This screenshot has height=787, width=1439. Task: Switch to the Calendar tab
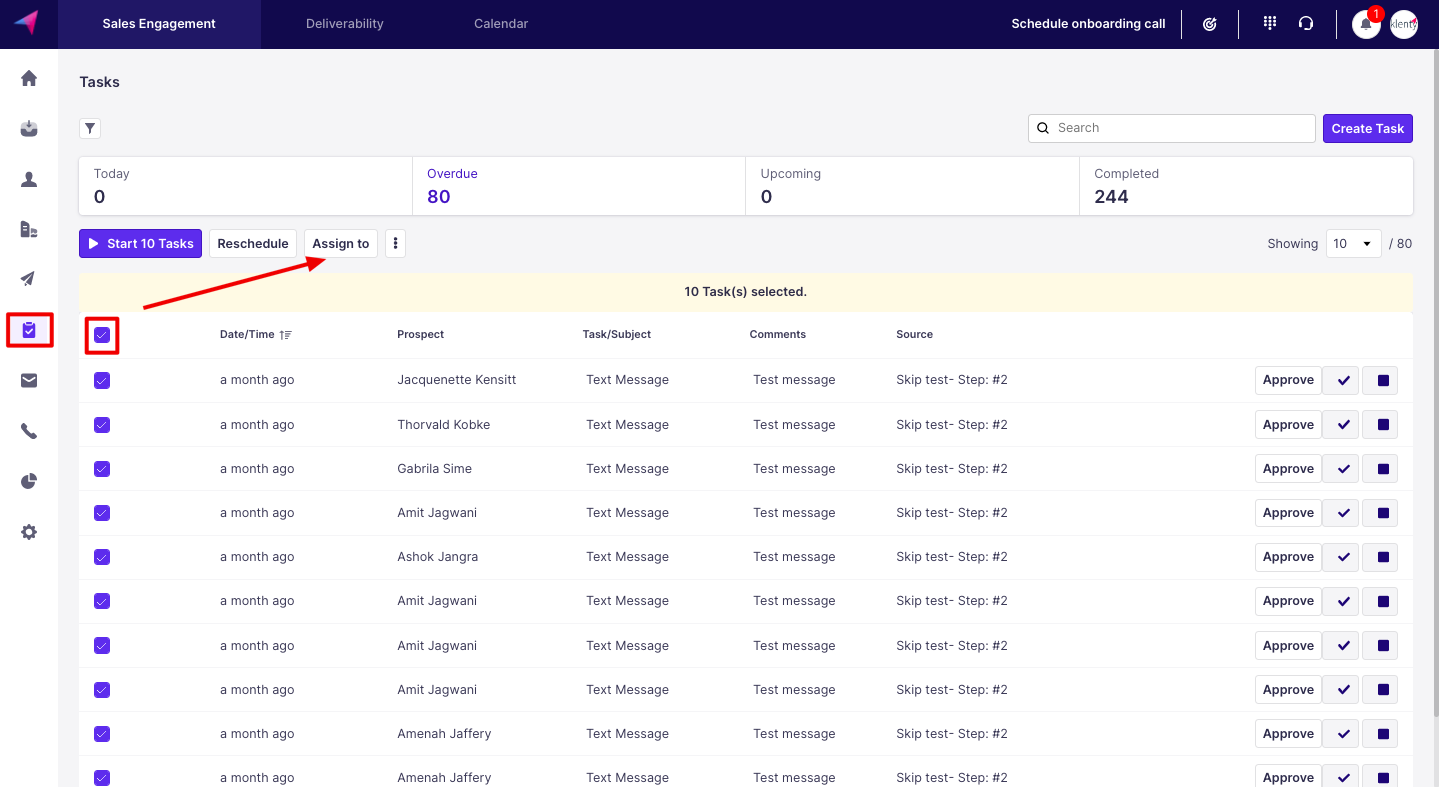(501, 24)
